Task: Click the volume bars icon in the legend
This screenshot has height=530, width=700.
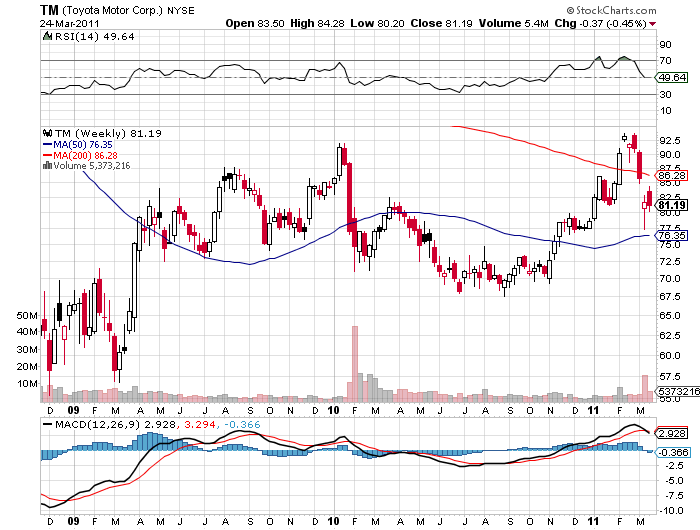Action: [x=47, y=166]
